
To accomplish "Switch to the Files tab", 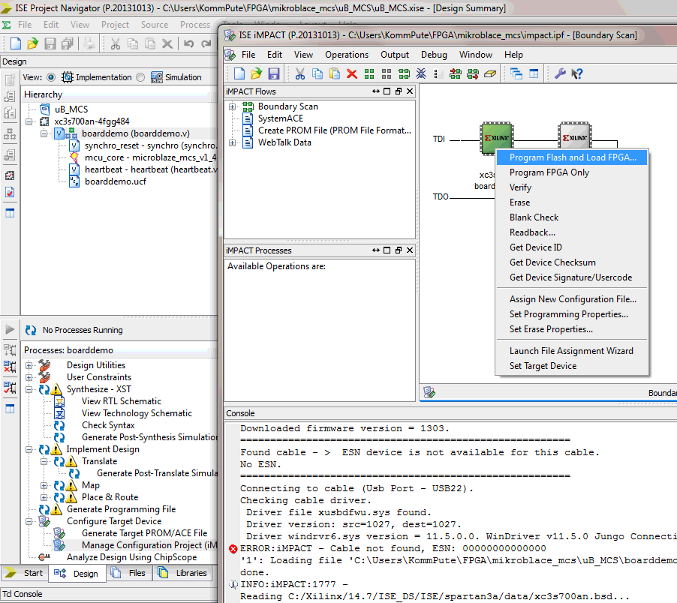I will tap(129, 573).
